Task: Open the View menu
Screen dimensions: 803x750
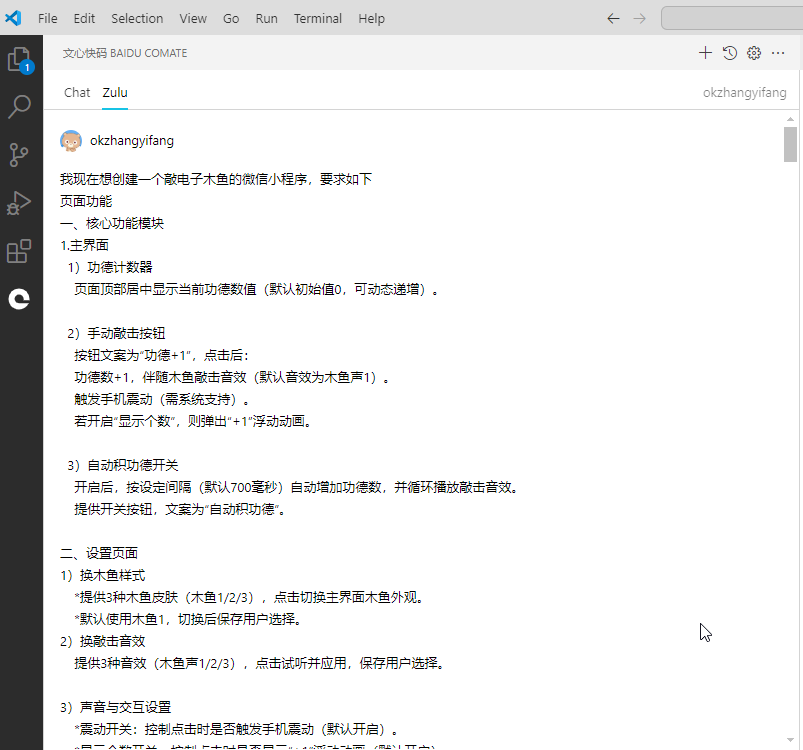Action: [193, 18]
